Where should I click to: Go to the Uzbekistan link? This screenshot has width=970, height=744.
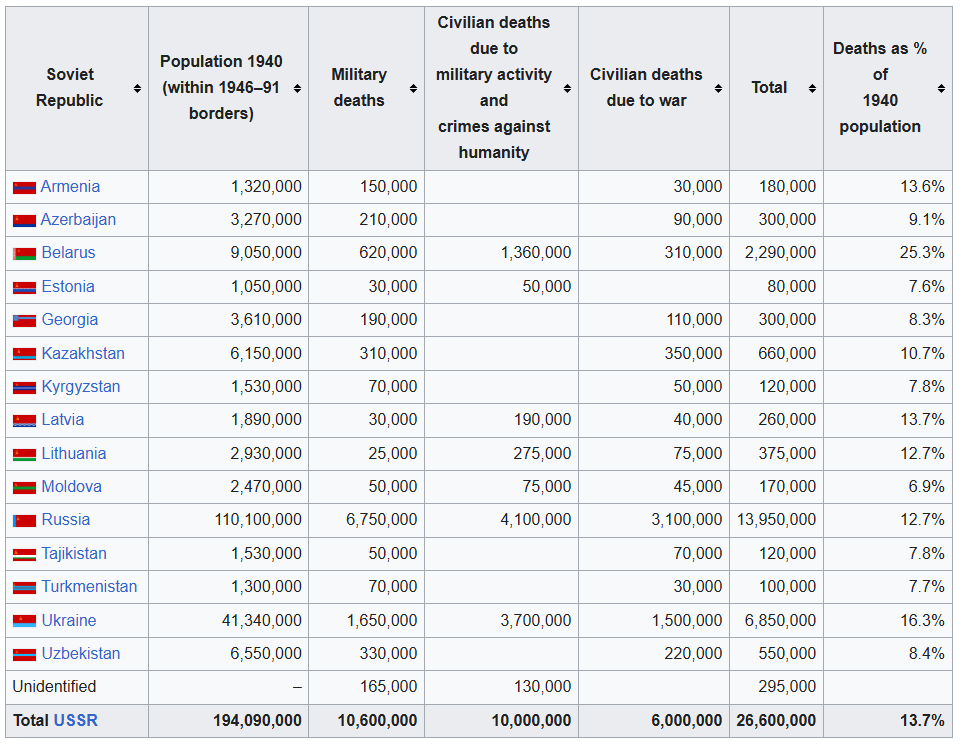pos(80,653)
